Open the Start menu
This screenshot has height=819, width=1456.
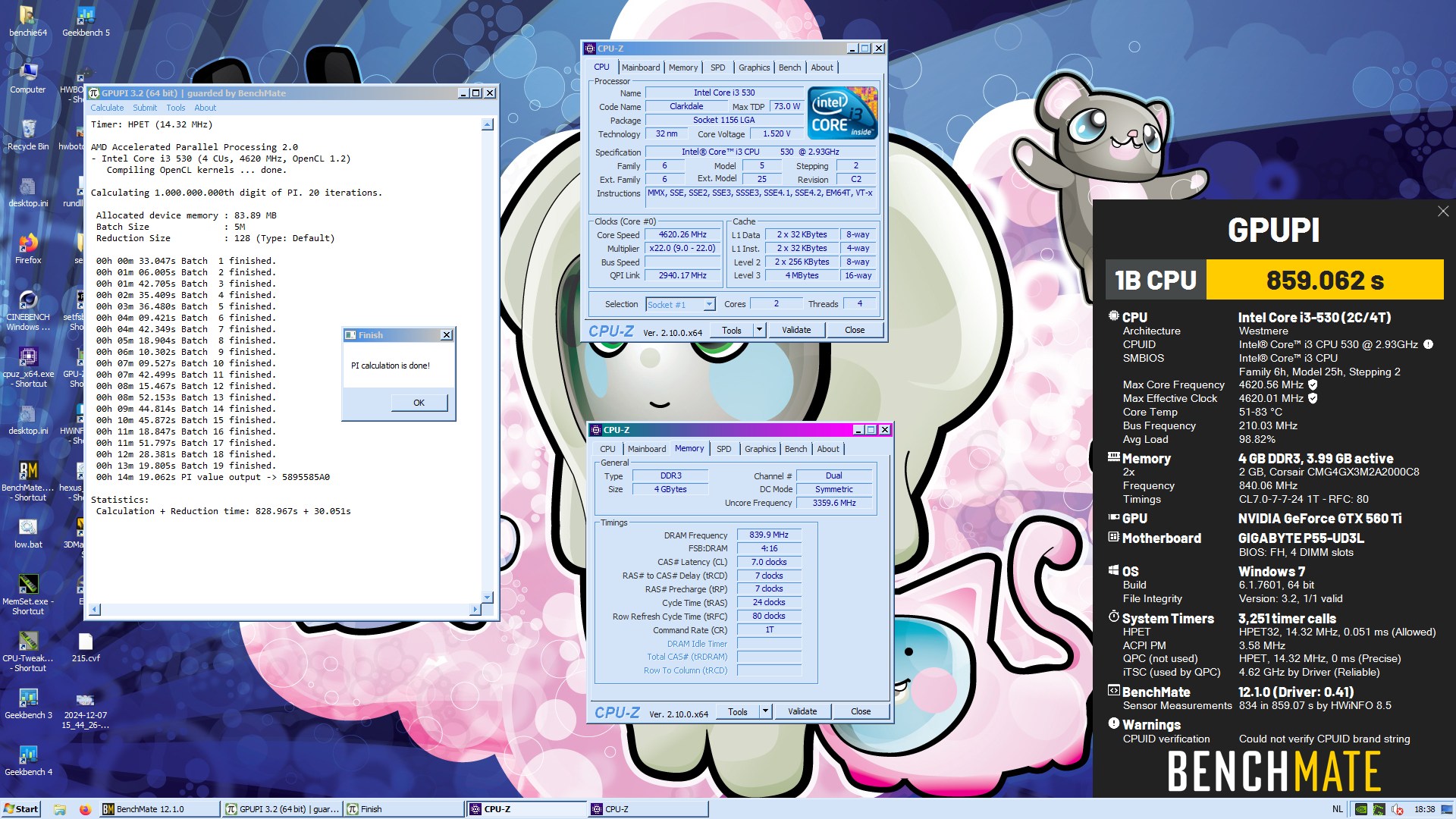tap(22, 809)
